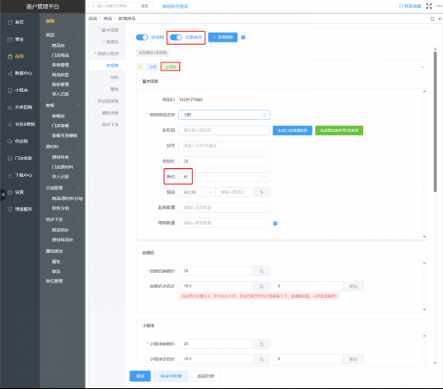
Task: Click the barcode field left of the blue button
Action: click(x=225, y=130)
